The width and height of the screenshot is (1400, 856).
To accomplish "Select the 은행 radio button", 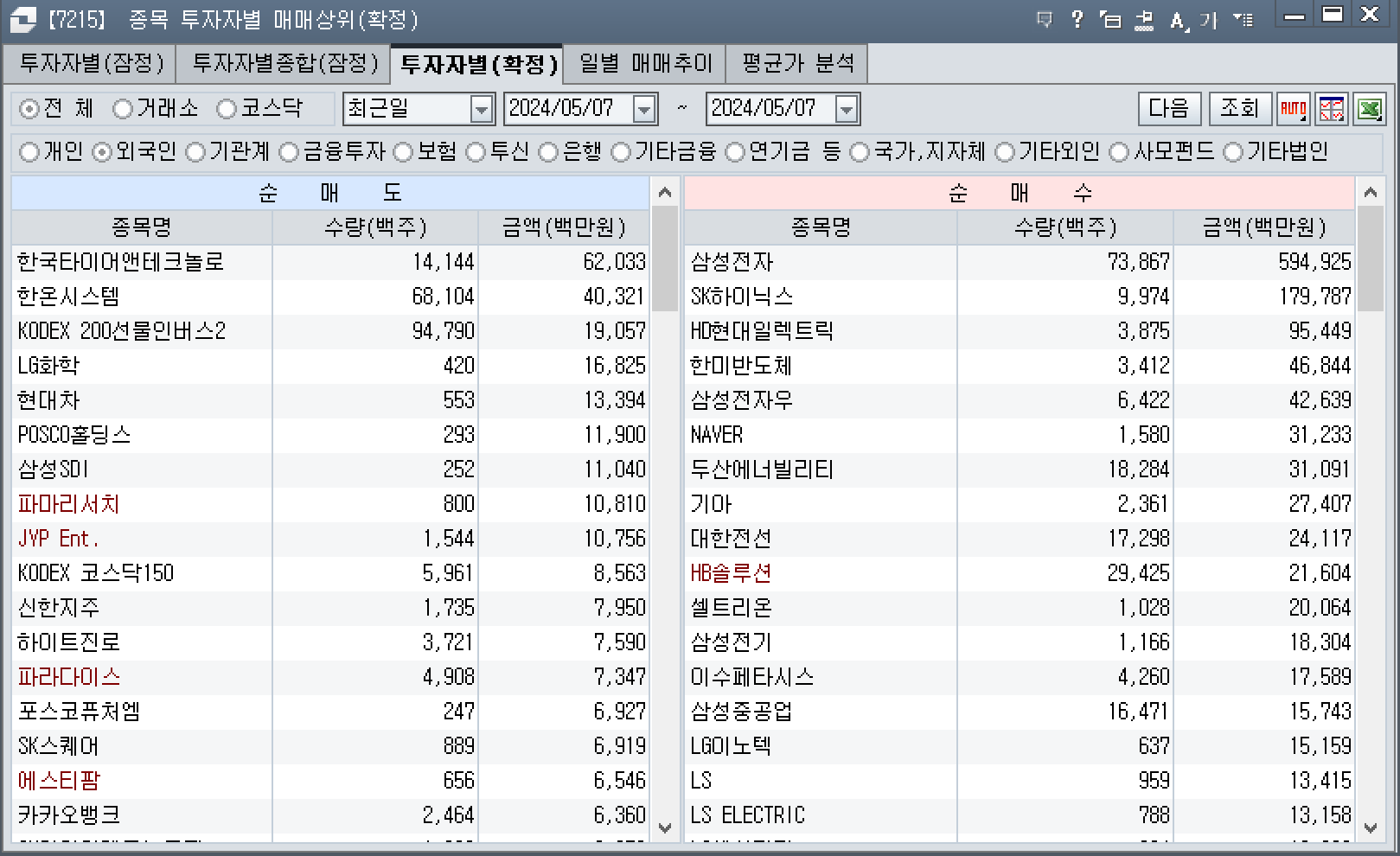I will pyautogui.click(x=548, y=152).
